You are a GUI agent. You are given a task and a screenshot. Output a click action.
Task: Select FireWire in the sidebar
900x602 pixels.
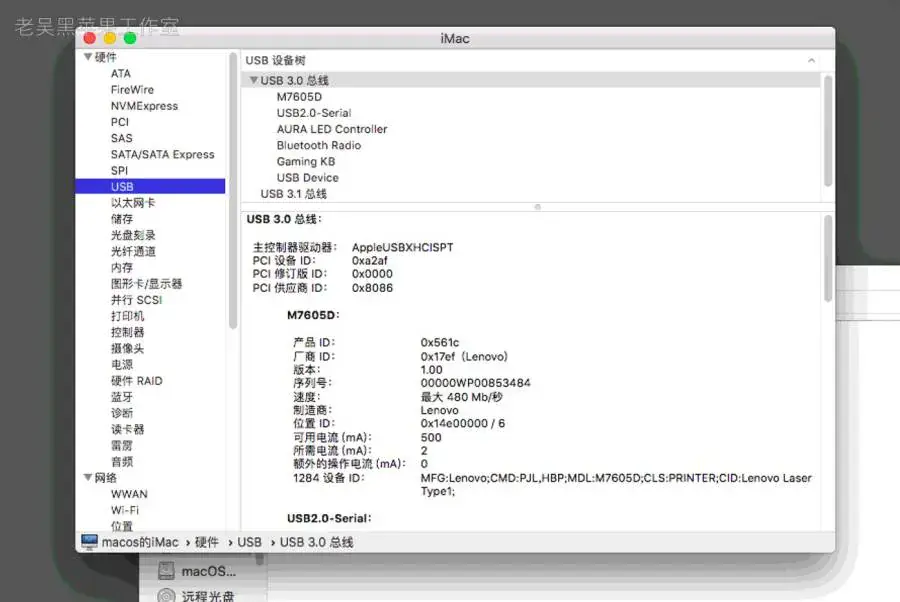click(132, 90)
